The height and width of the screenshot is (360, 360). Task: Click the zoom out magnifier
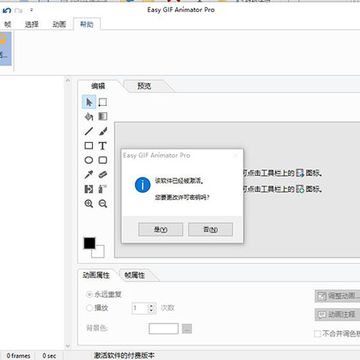click(x=103, y=204)
